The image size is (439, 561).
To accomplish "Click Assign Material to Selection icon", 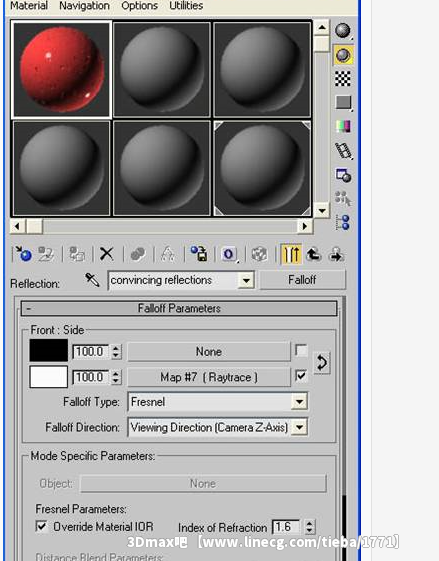I will (77, 254).
